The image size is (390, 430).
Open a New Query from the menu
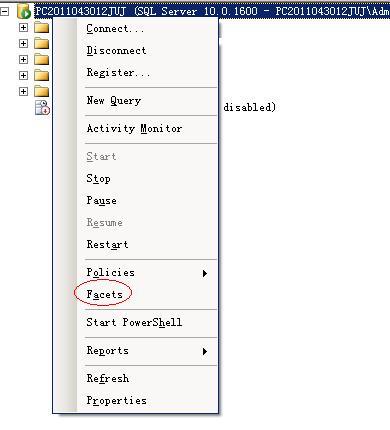(114, 101)
